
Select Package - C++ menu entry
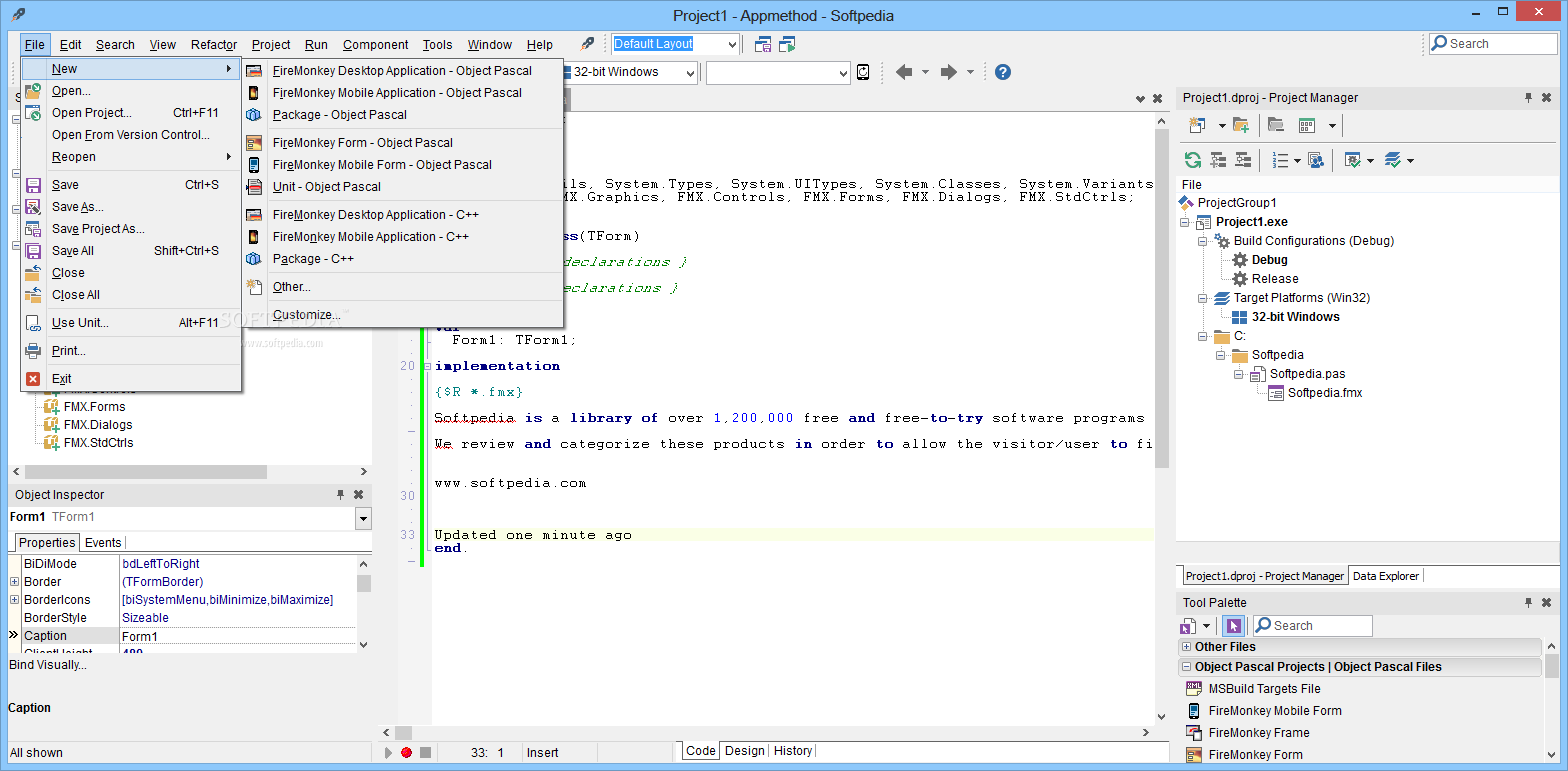coord(402,259)
